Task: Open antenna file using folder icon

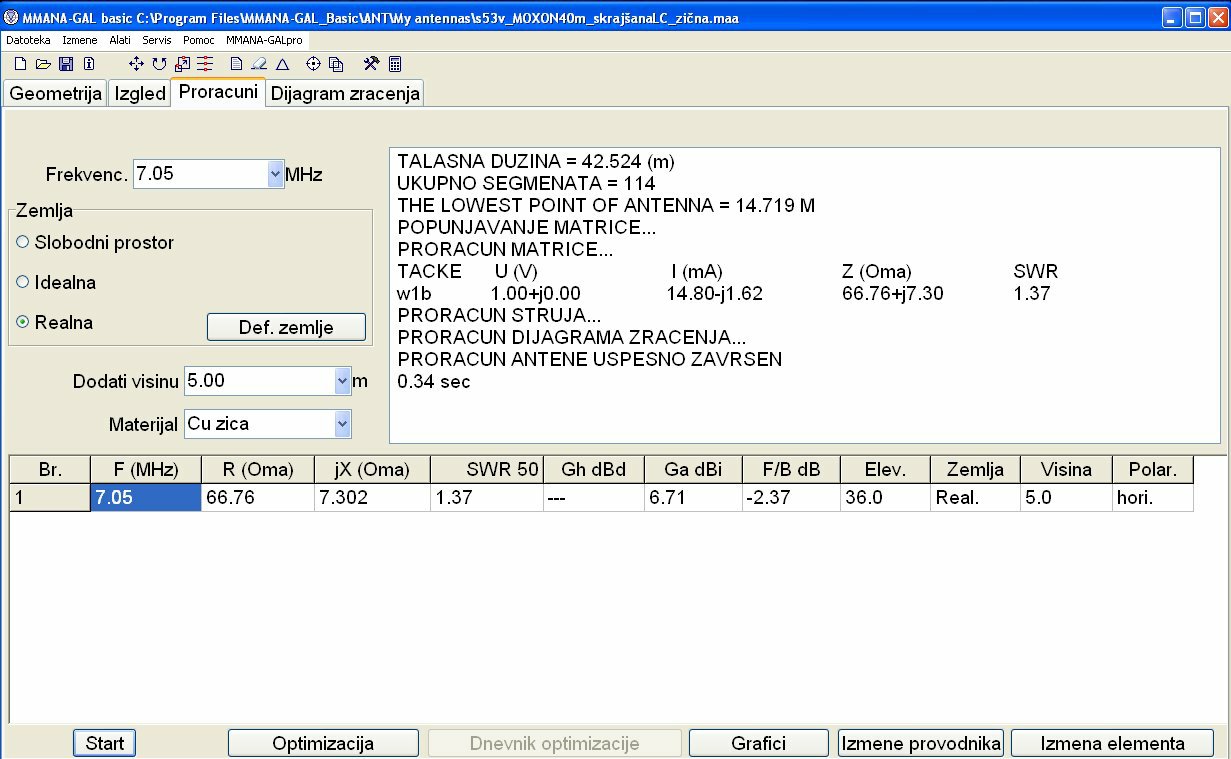Action: point(42,64)
